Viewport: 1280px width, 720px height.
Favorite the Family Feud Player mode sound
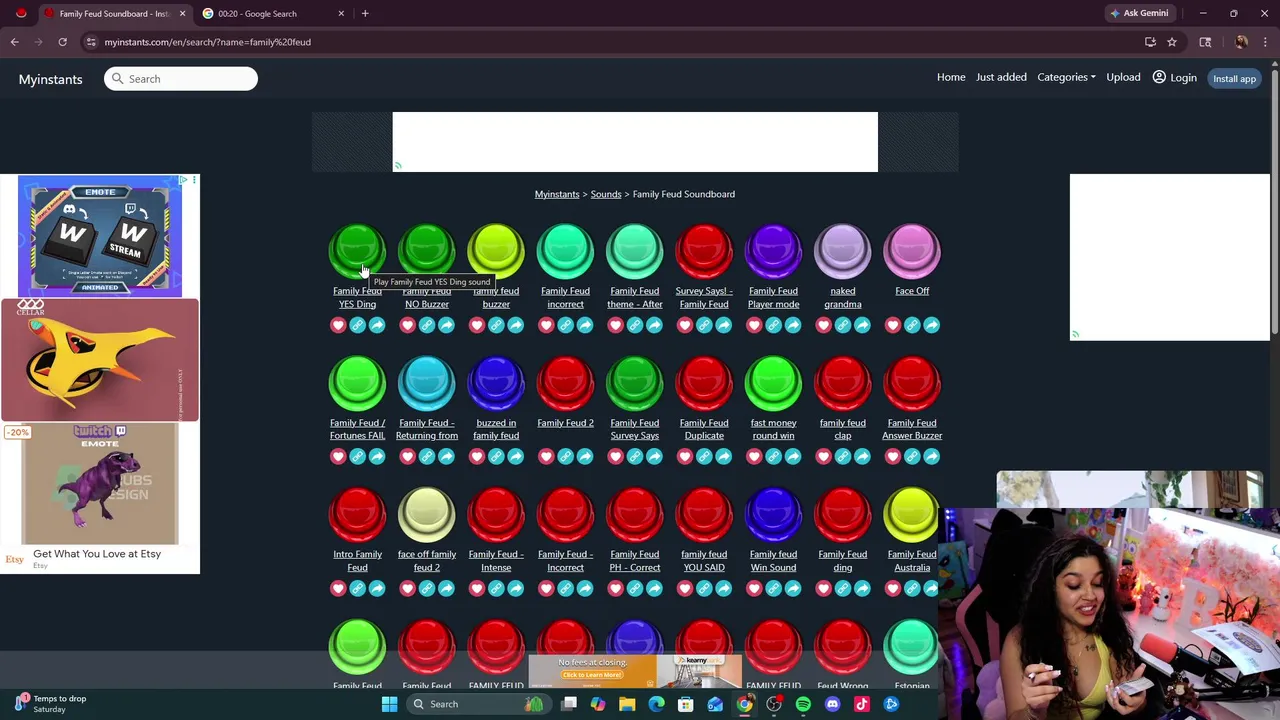coord(754,325)
